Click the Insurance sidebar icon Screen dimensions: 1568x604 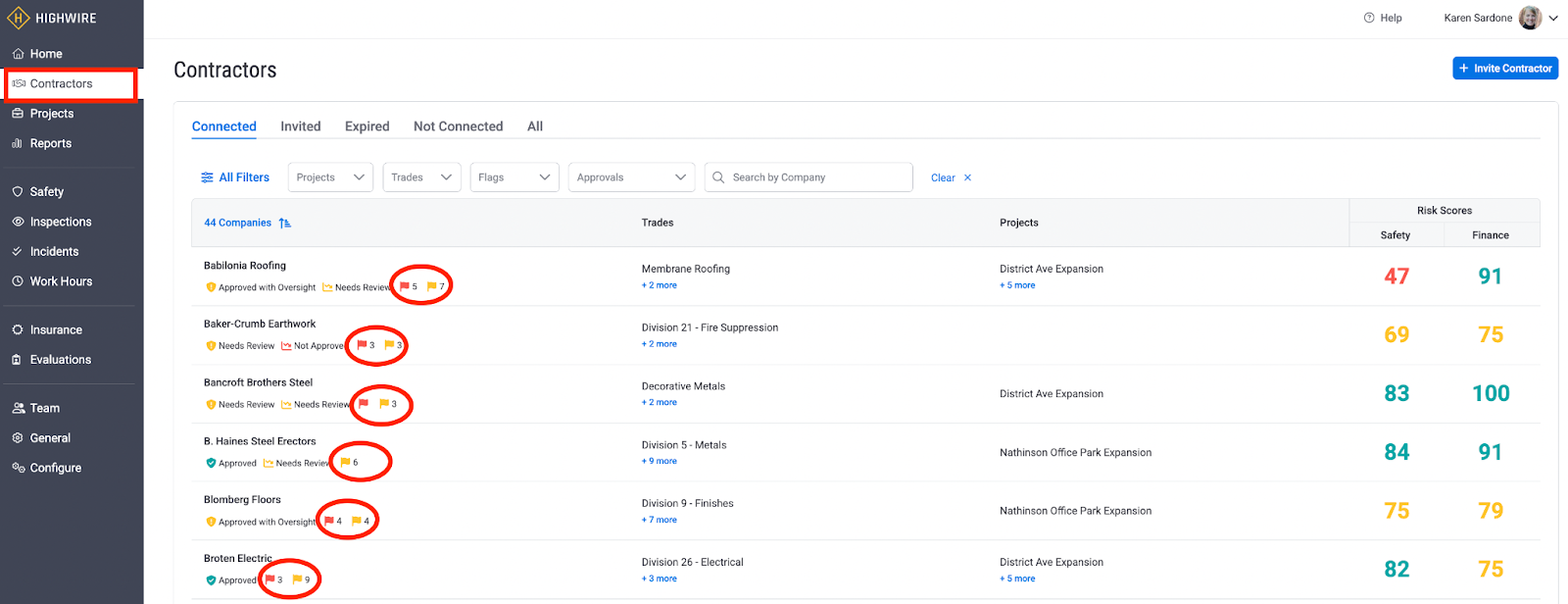click(x=18, y=330)
